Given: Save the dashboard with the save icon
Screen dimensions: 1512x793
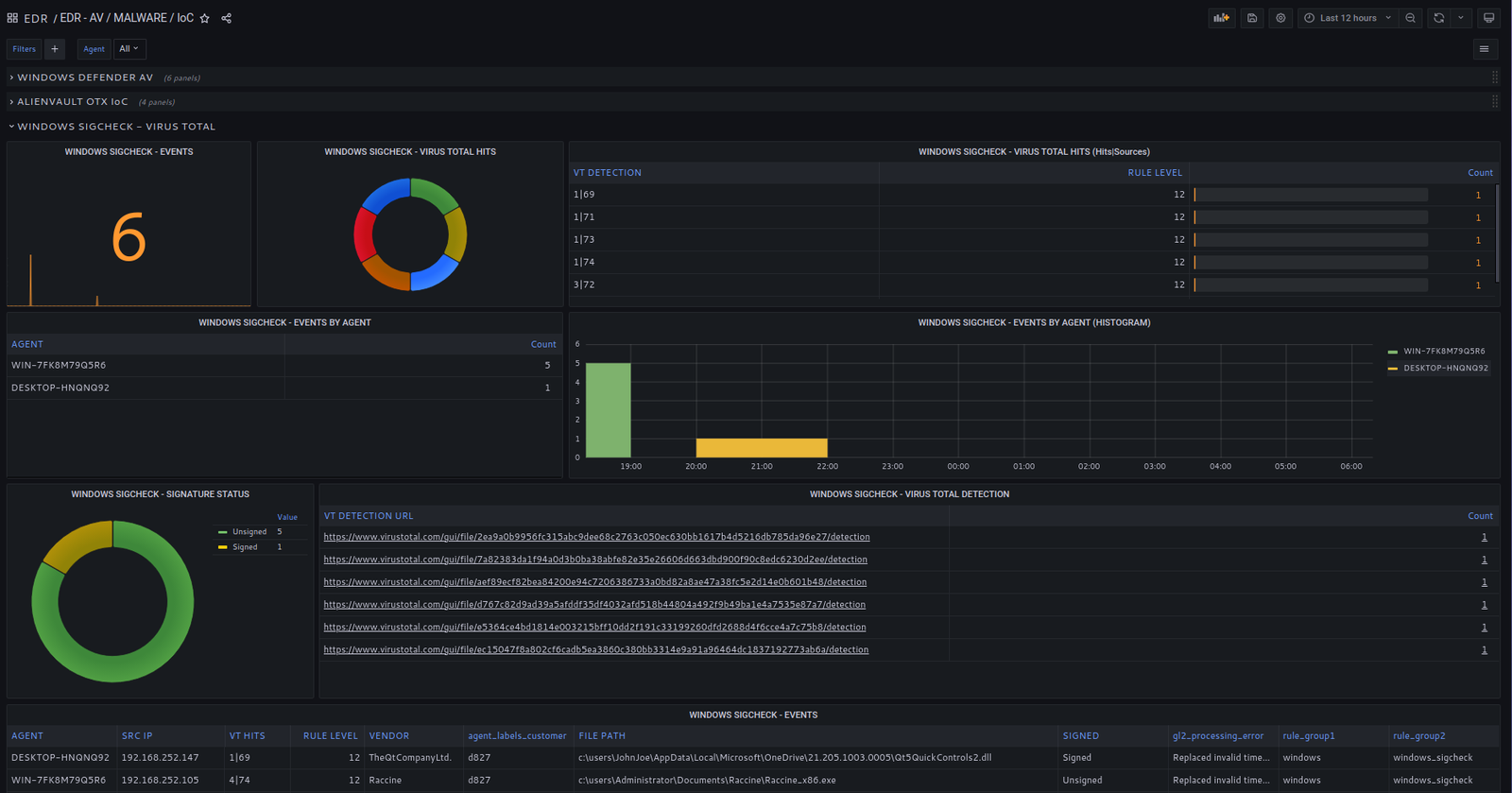Looking at the screenshot, I should point(1252,18).
